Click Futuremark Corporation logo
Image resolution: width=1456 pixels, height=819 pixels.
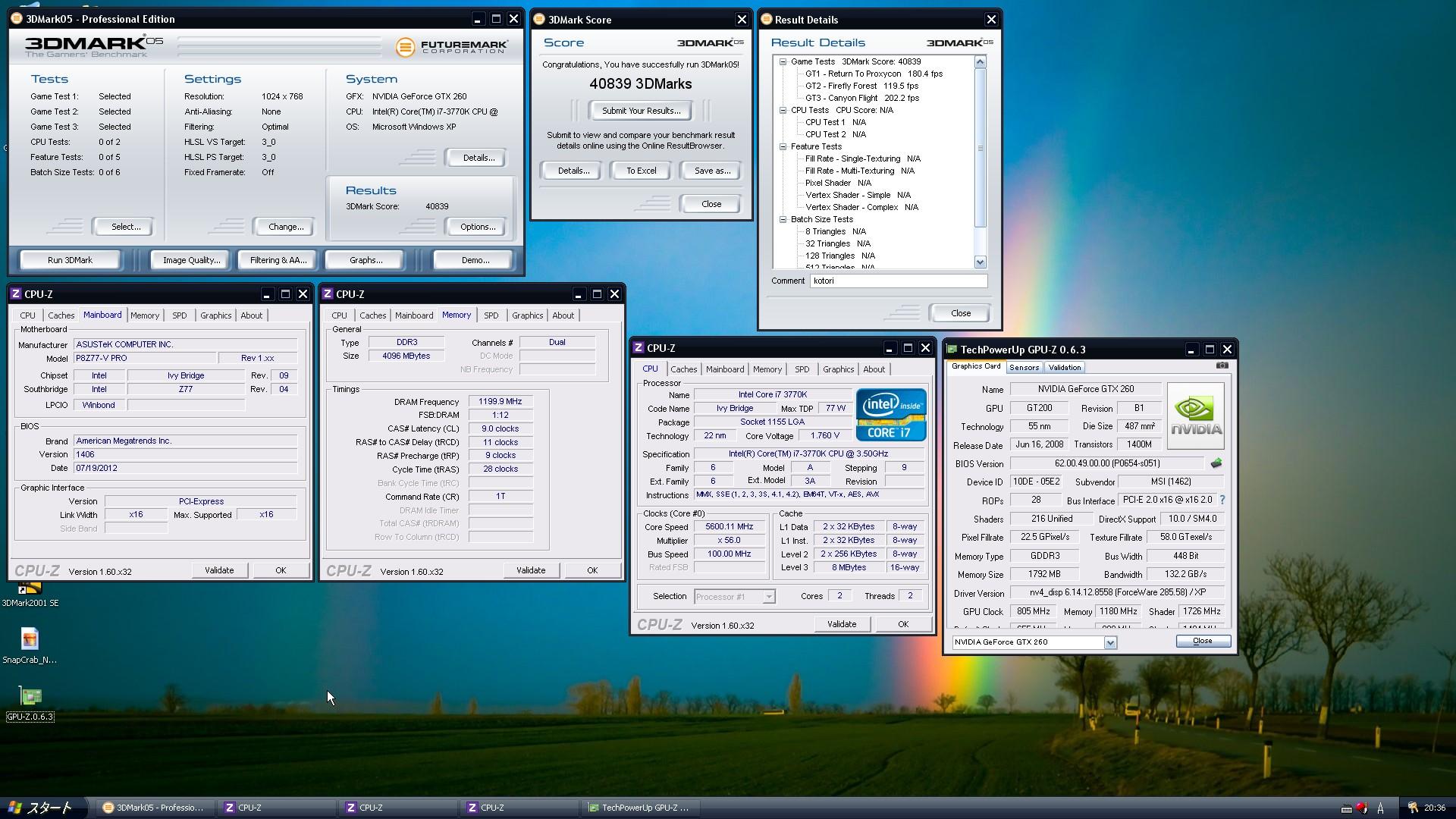coord(451,47)
